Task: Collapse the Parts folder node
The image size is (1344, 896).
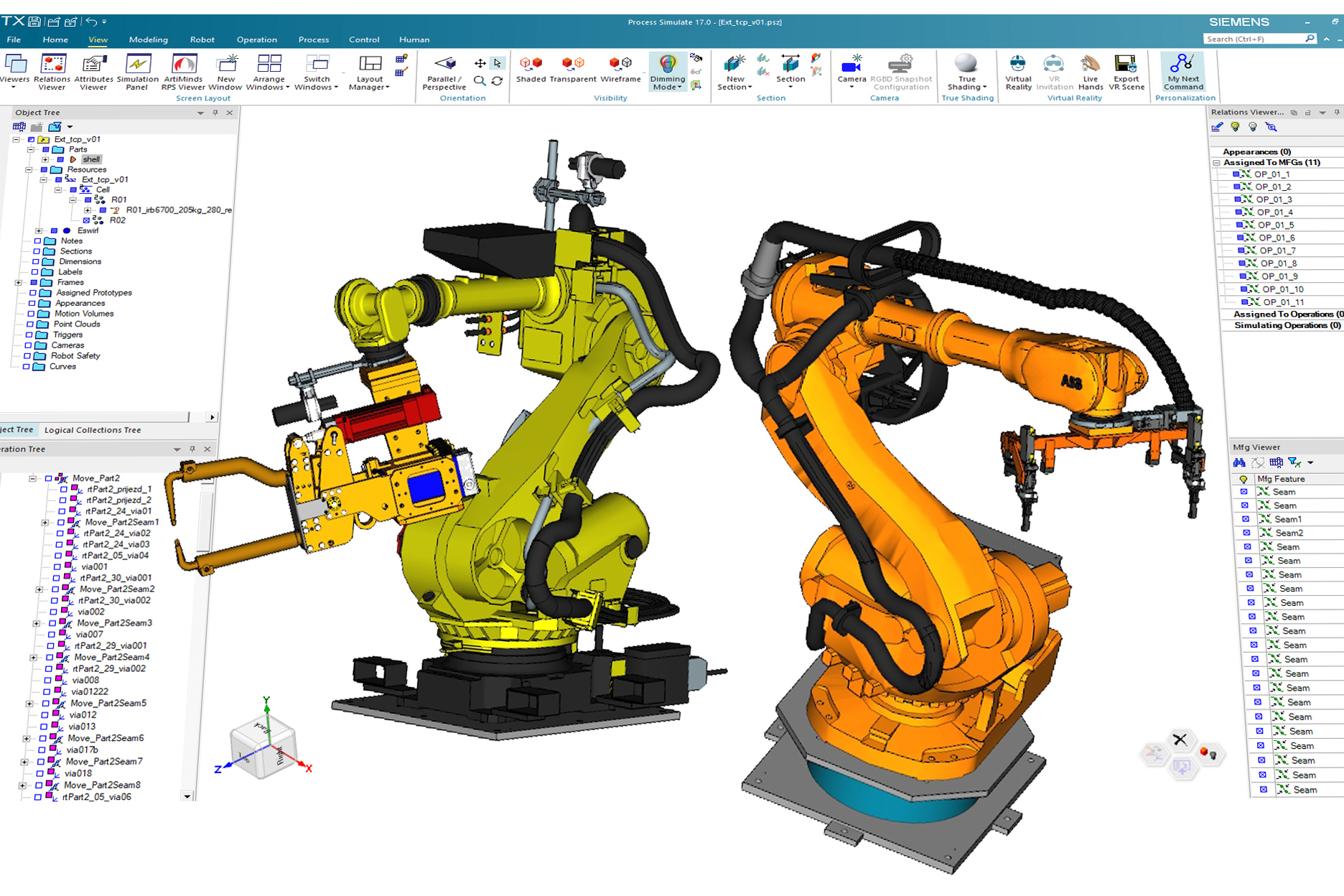Action: click(31, 149)
